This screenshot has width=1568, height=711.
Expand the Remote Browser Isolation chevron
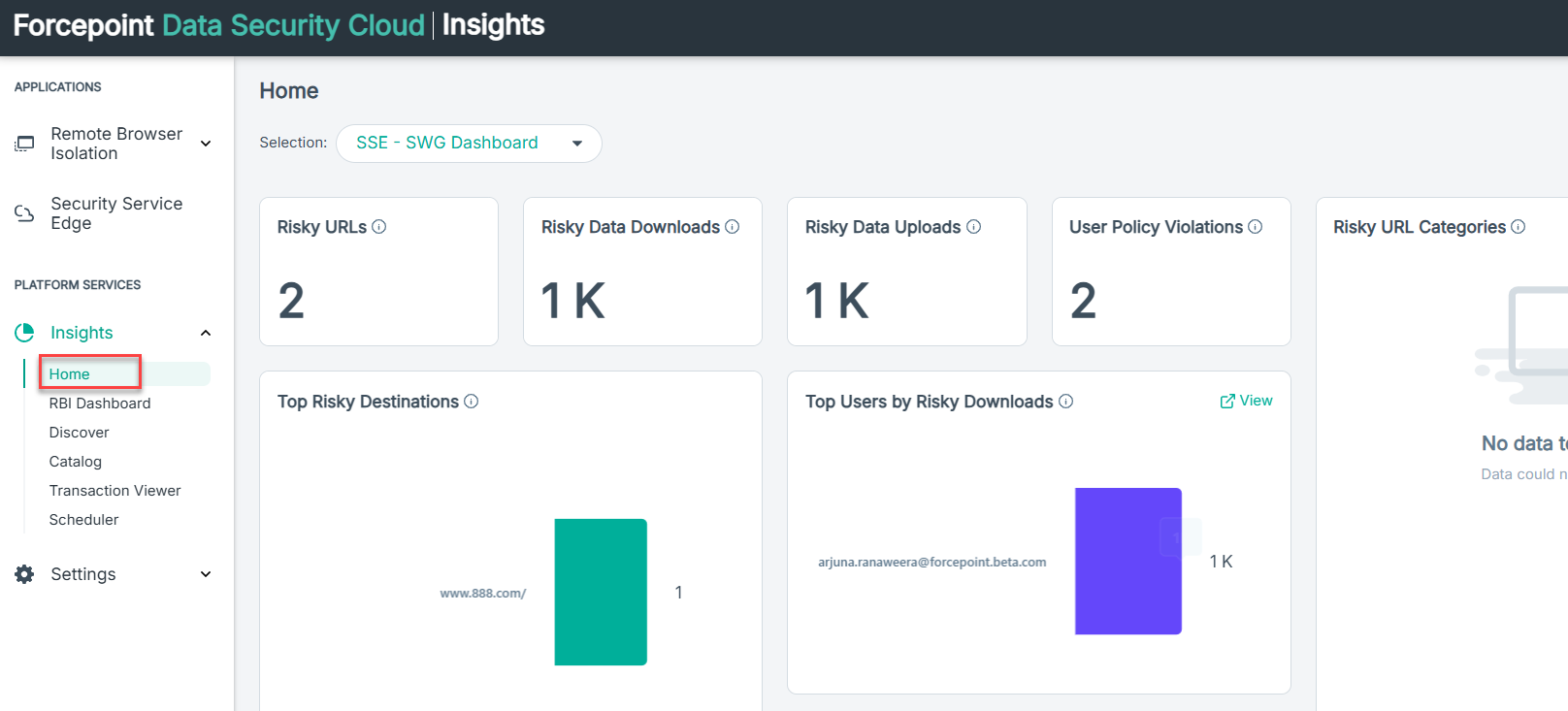(x=206, y=144)
